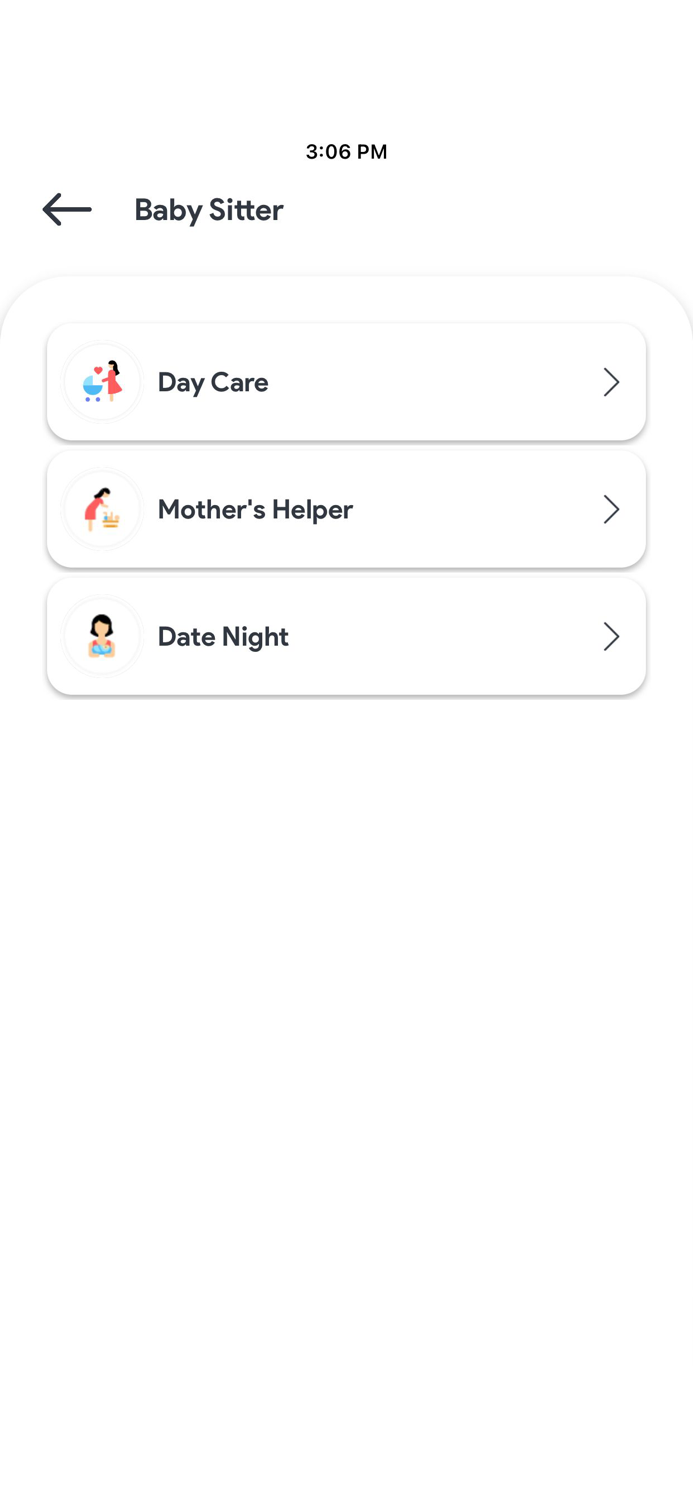Open the Day Care baby carriage image
693x1500 pixels.
click(x=102, y=381)
